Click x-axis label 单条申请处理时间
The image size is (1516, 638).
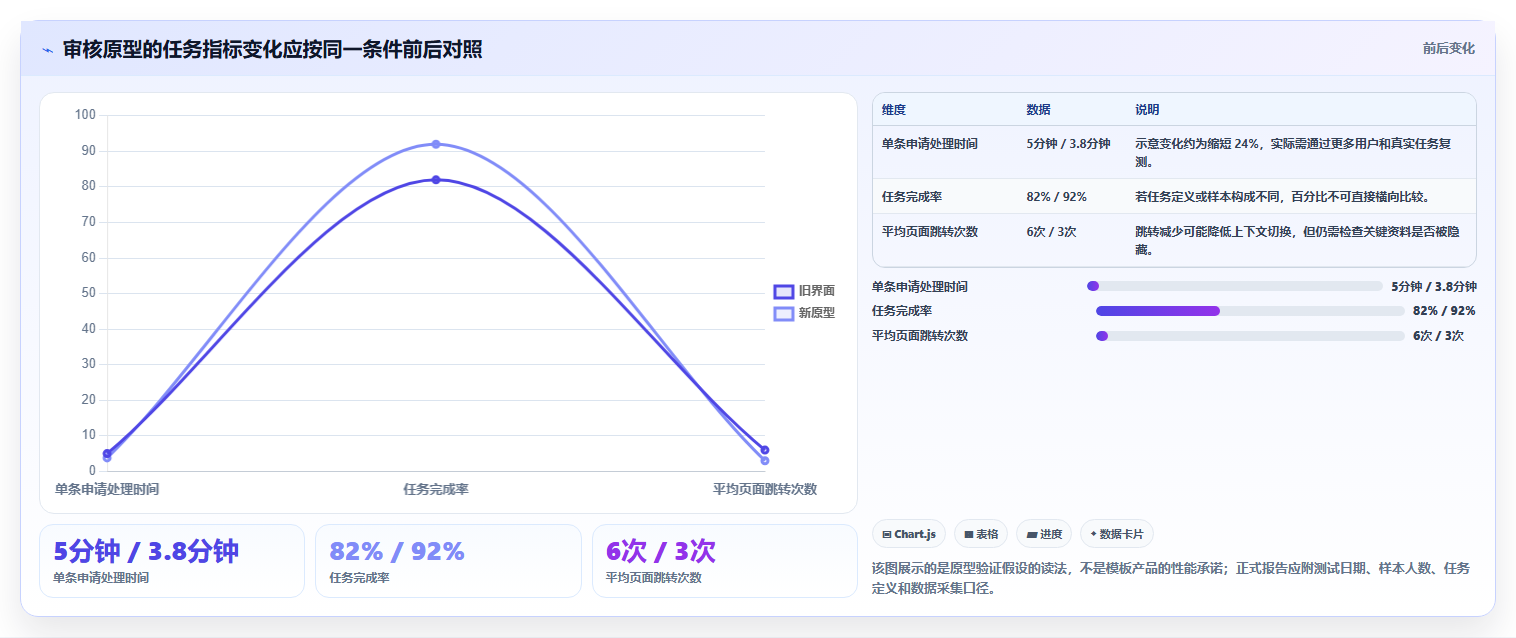(107, 489)
